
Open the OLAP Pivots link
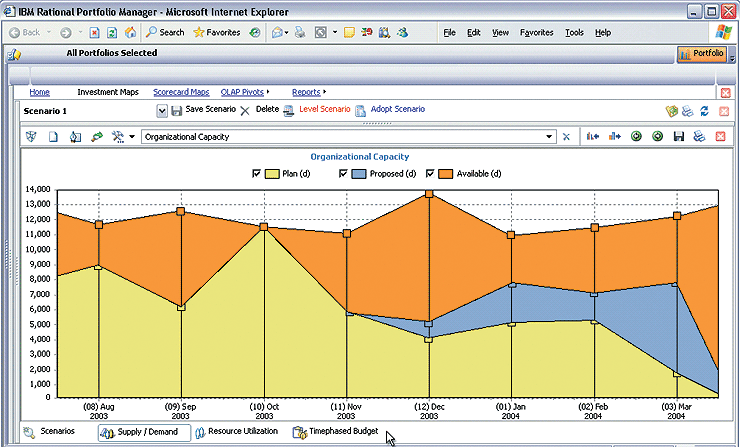point(242,92)
